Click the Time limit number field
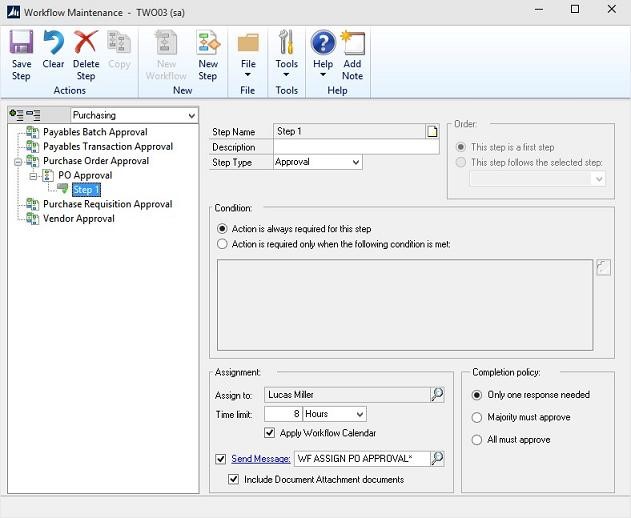The image size is (631, 518). 283,414
